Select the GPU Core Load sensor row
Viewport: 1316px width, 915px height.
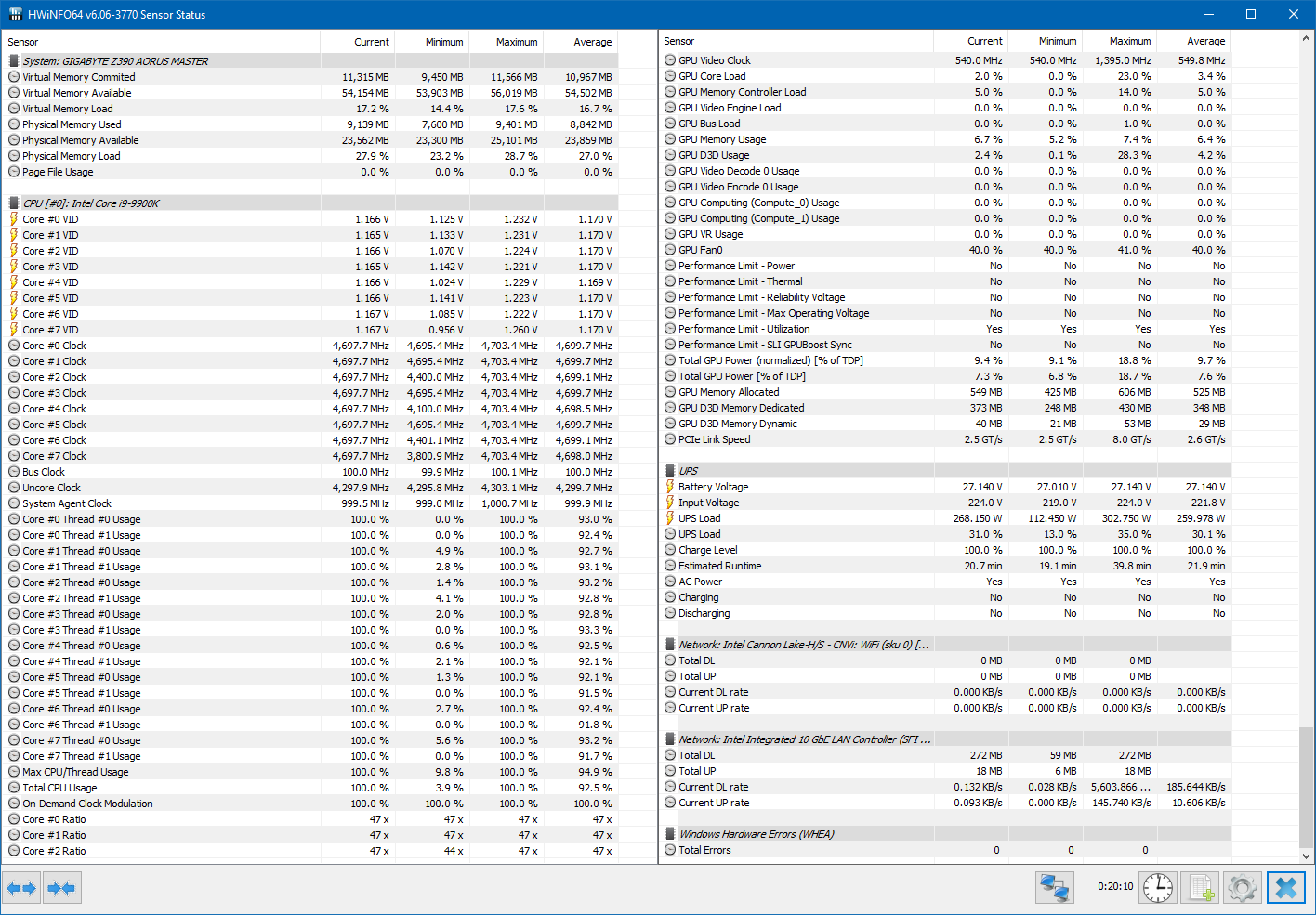tap(946, 76)
